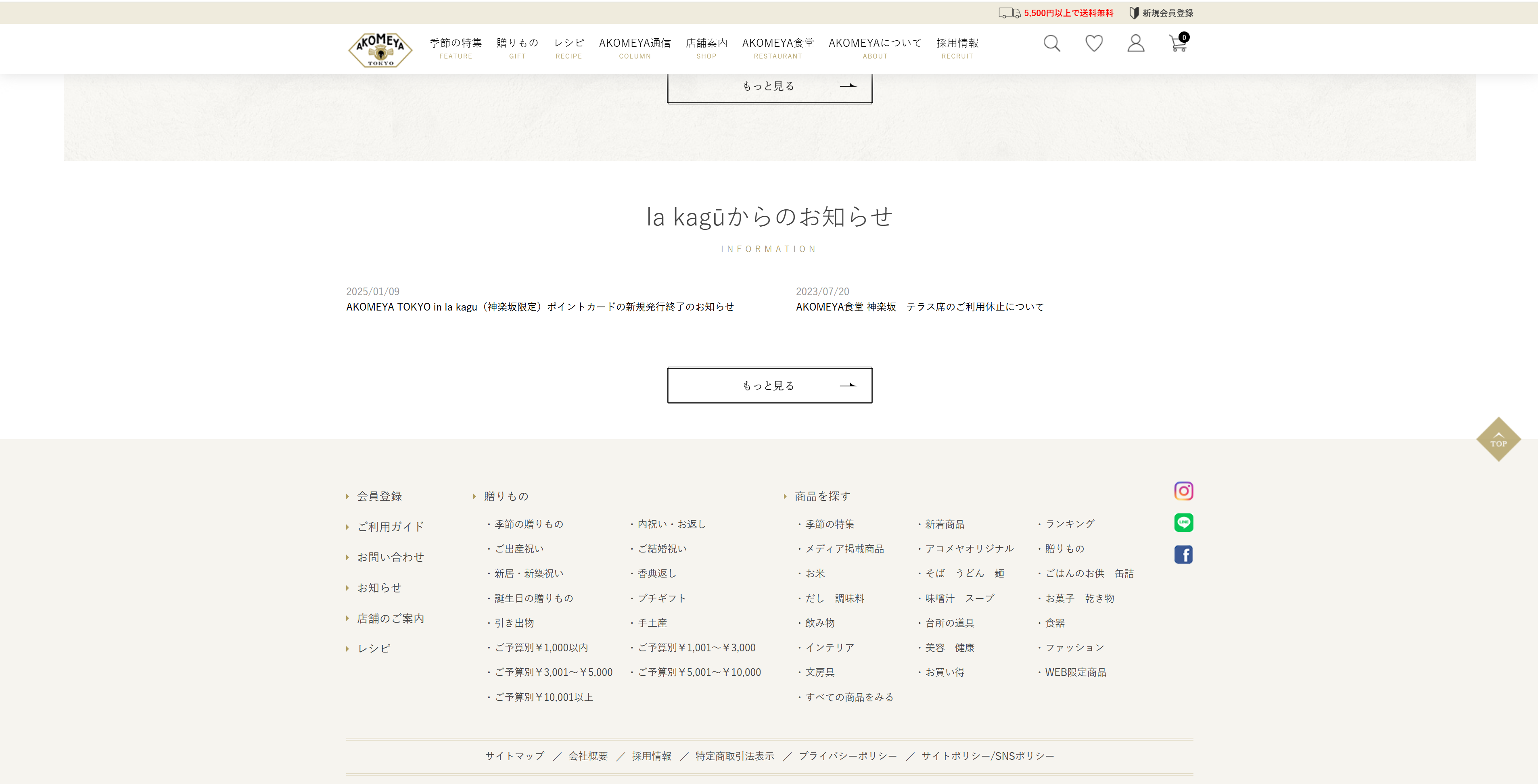
Task: Click お米 footer link
Action: click(x=815, y=573)
